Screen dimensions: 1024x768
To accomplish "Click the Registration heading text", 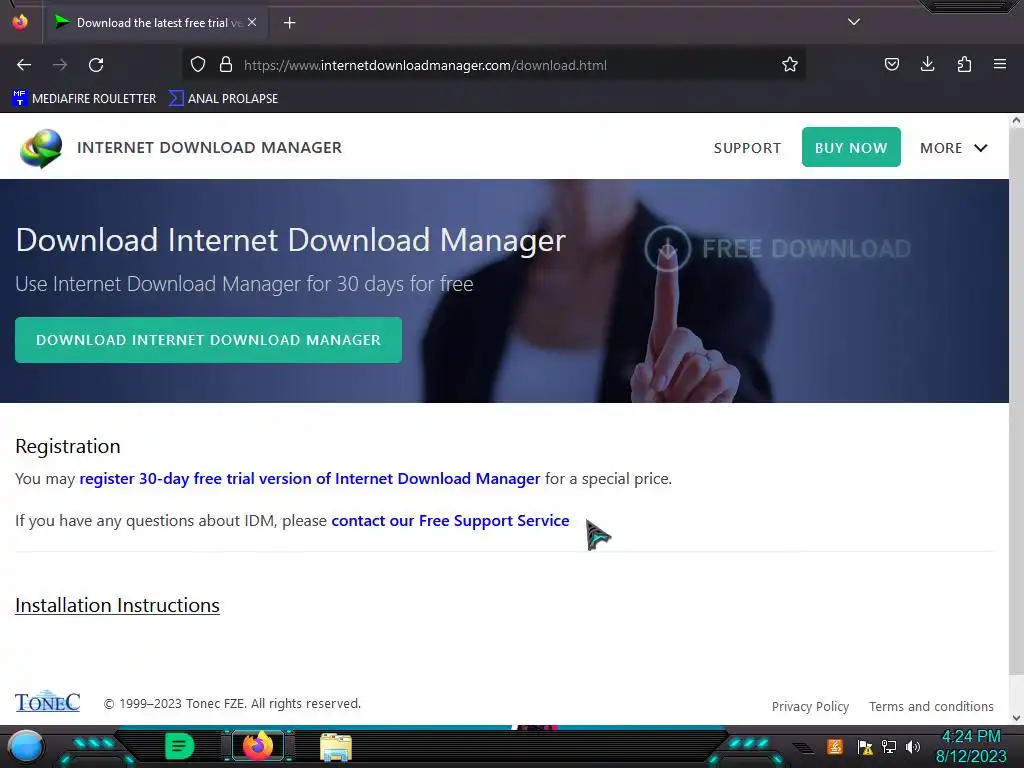I will click(68, 446).
